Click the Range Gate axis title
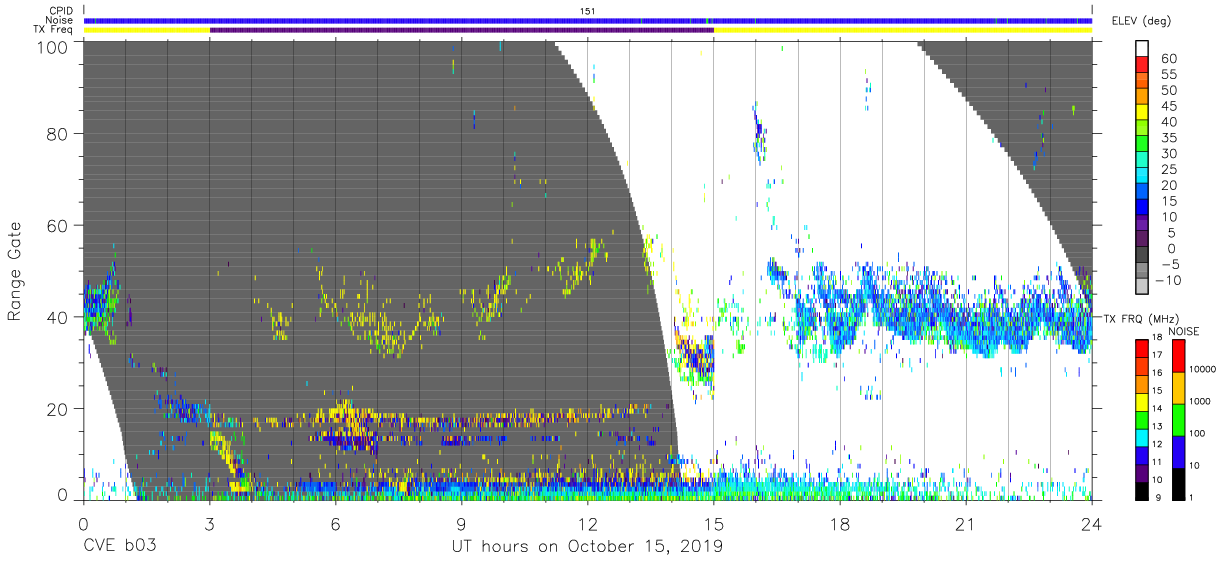 [x=16, y=271]
